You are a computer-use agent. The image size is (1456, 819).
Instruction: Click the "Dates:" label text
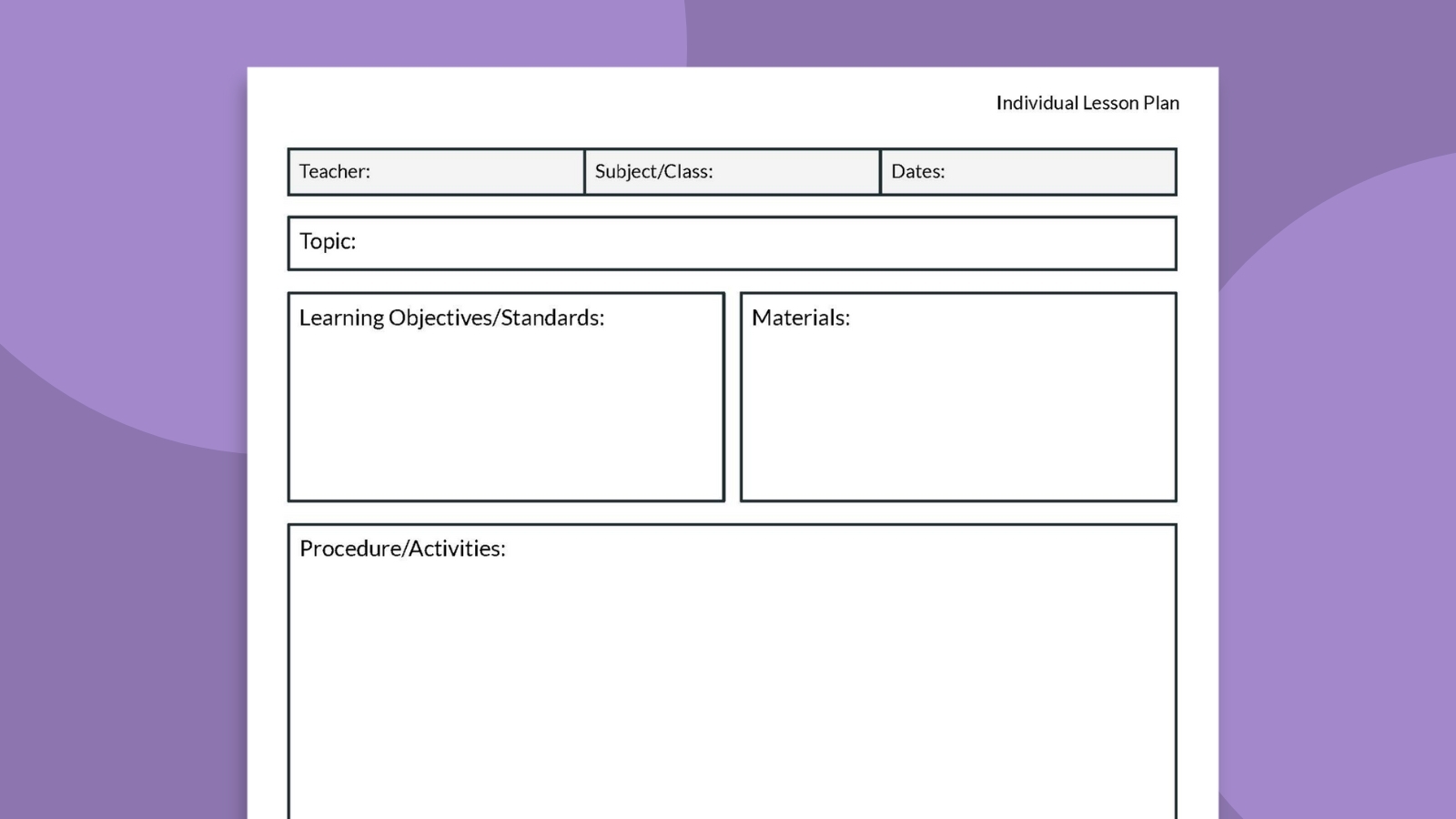point(917,171)
